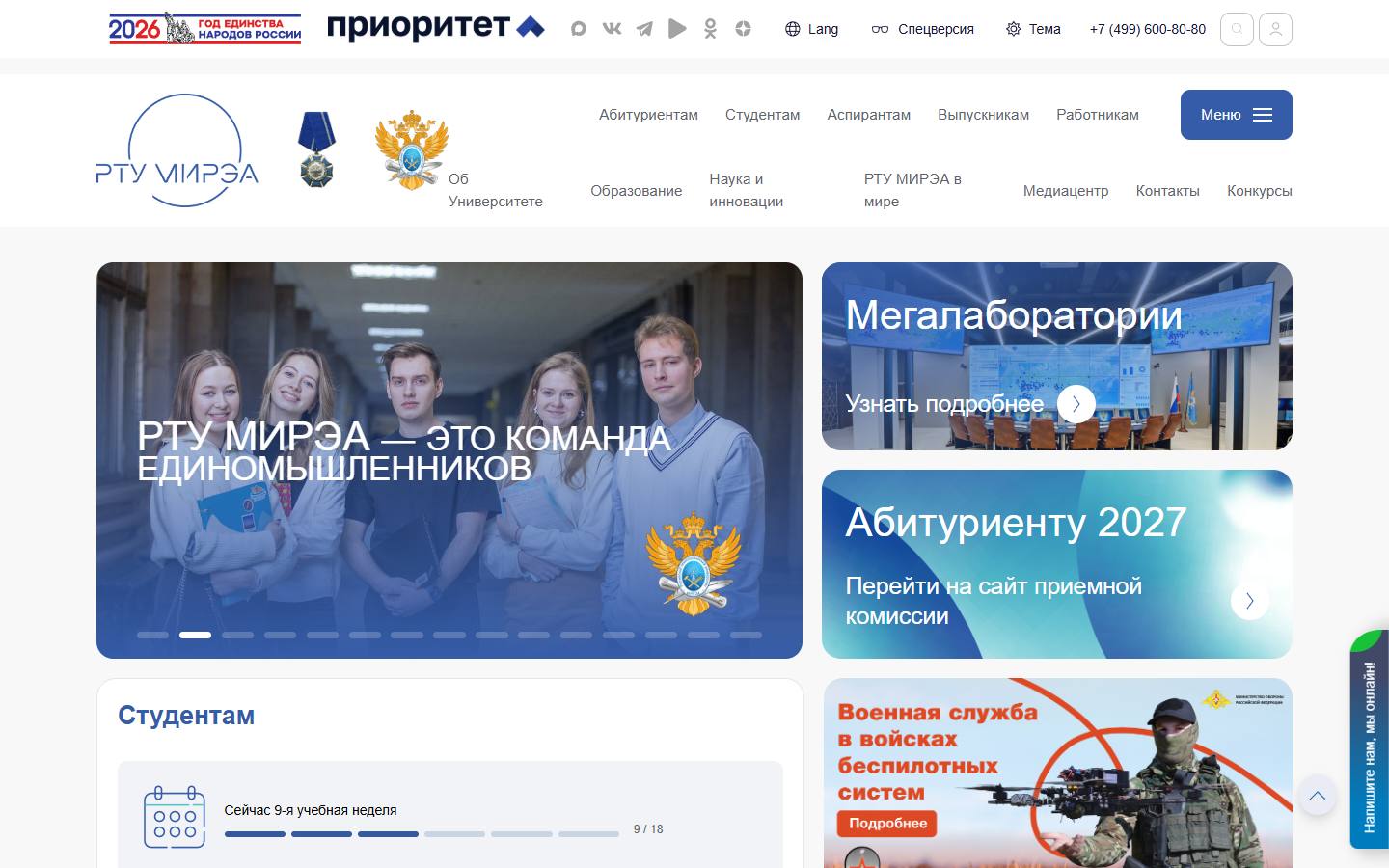Click the Узнать подробнее text on Мегалаборатории
This screenshot has height=868, width=1389.
pyautogui.click(x=944, y=404)
